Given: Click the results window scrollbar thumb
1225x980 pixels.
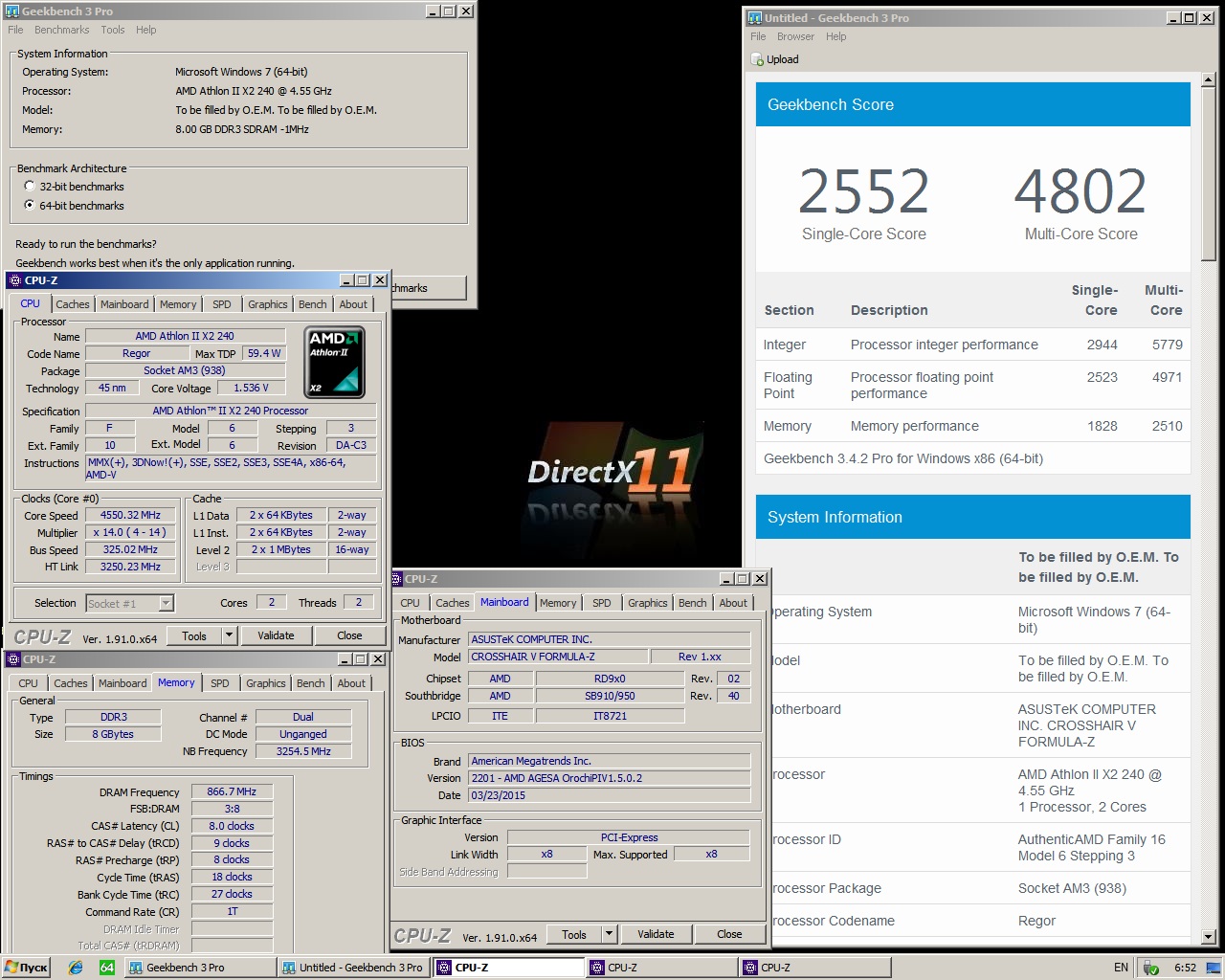Looking at the screenshot, I should (x=1208, y=174).
